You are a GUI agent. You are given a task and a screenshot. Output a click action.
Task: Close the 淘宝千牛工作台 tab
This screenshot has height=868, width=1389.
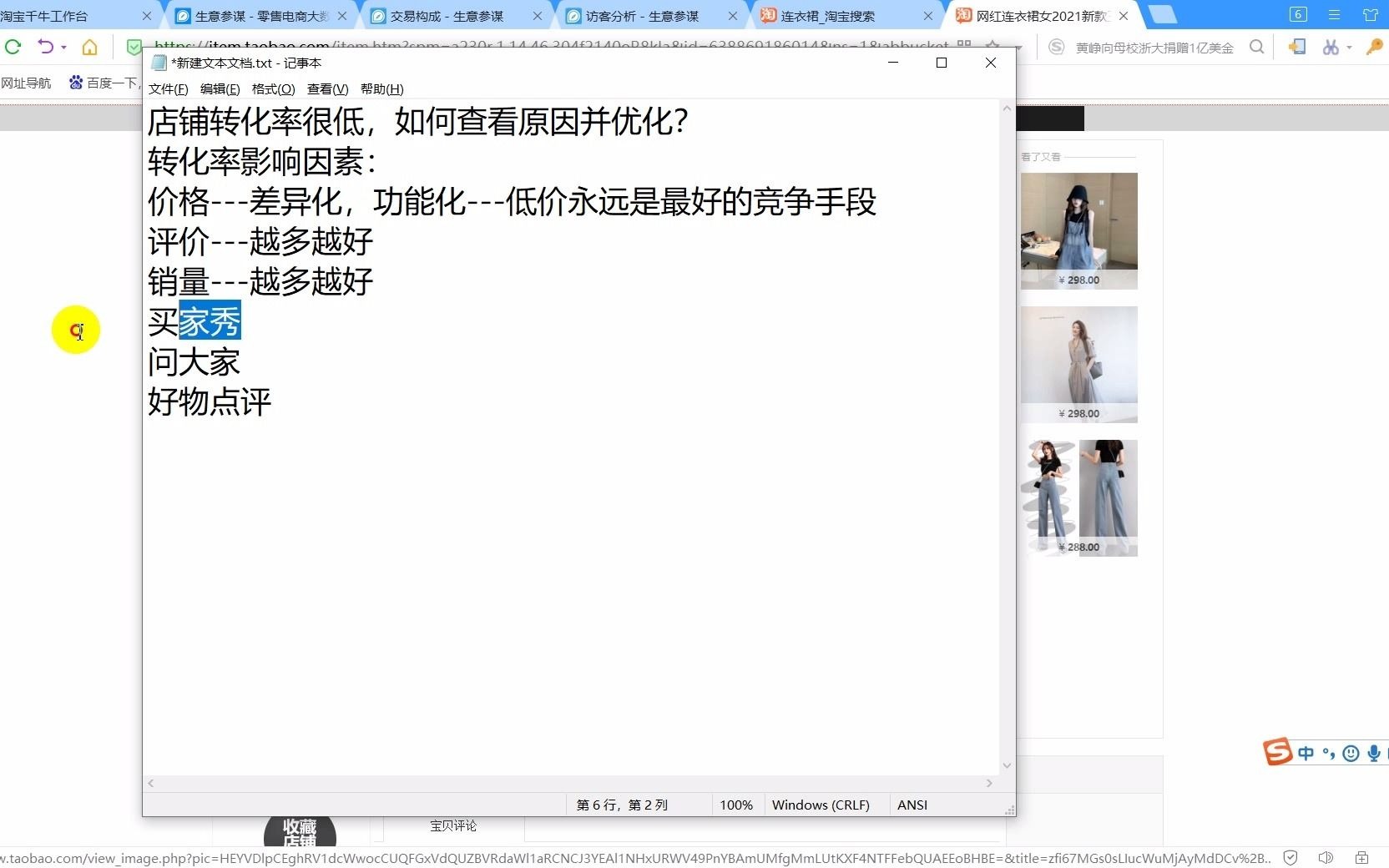click(x=147, y=16)
